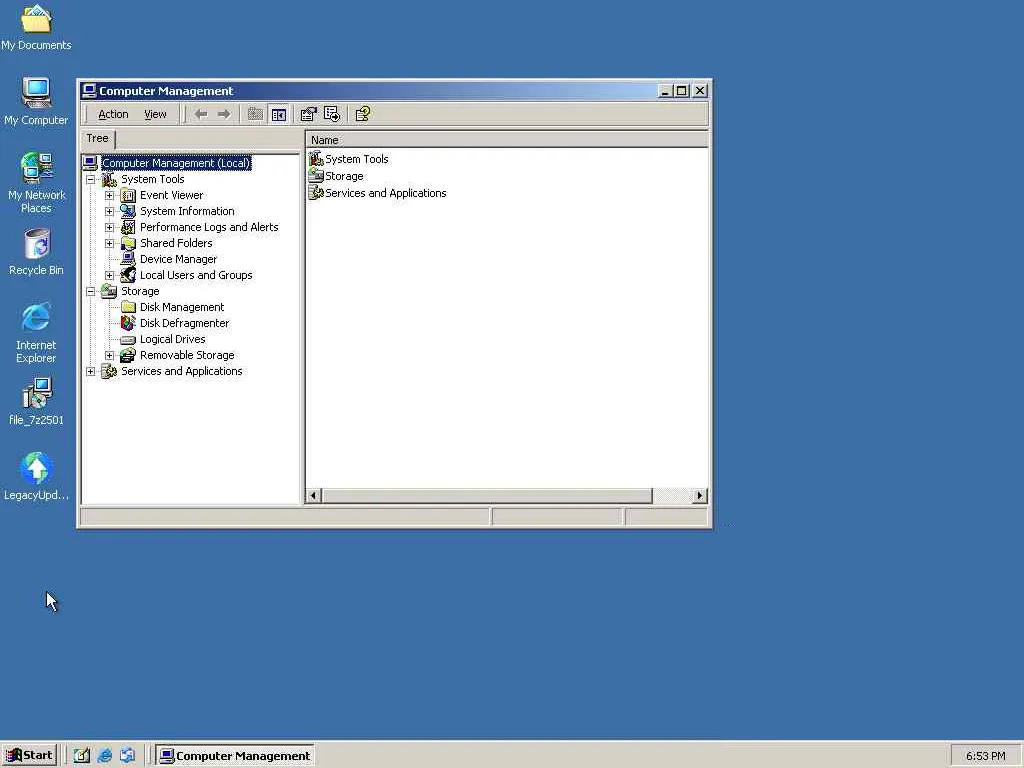This screenshot has height=768, width=1024.
Task: Launch Internet Explorer from Quick Launch
Action: click(104, 756)
